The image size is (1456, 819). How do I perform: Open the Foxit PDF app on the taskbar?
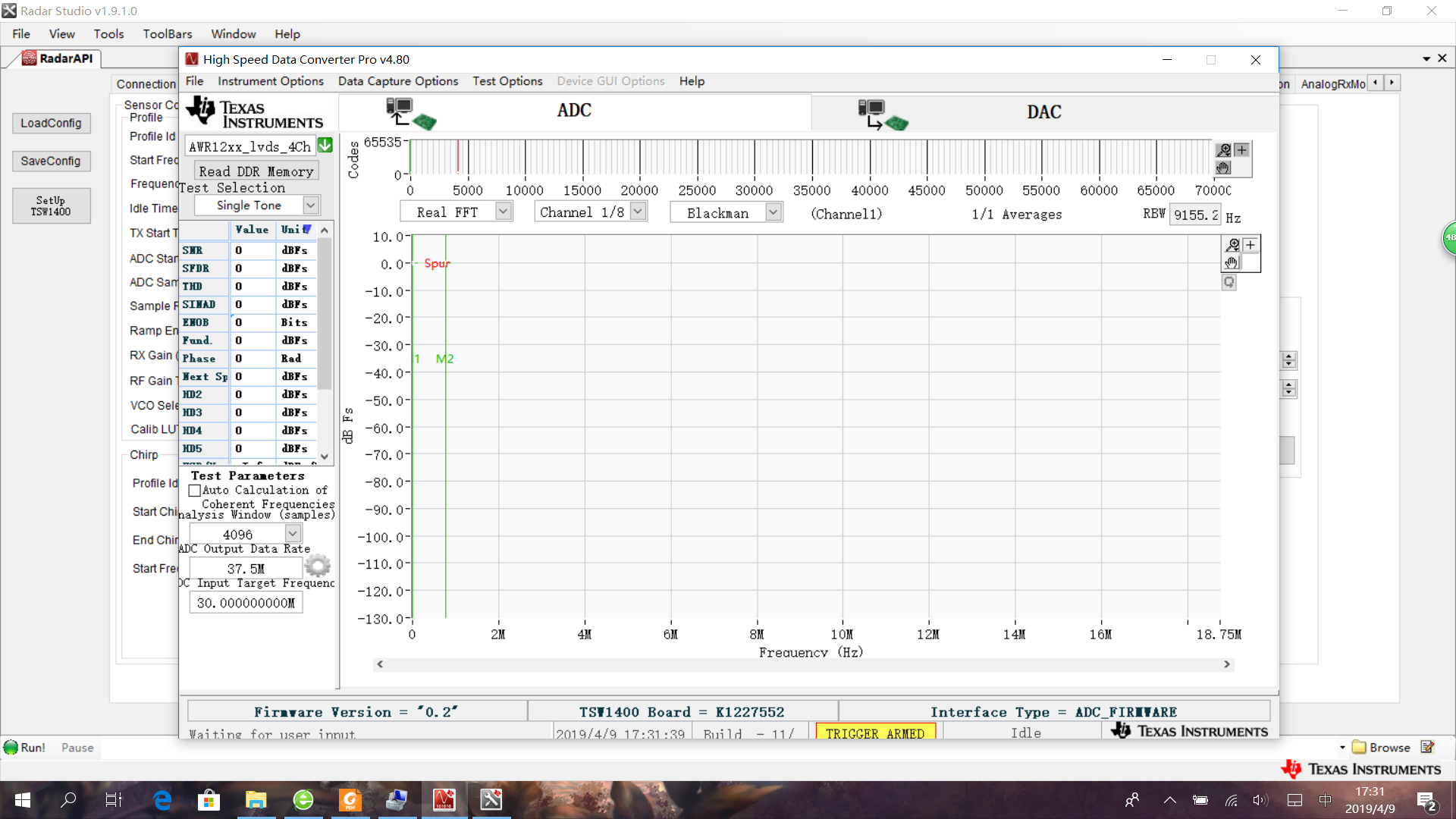coord(350,800)
